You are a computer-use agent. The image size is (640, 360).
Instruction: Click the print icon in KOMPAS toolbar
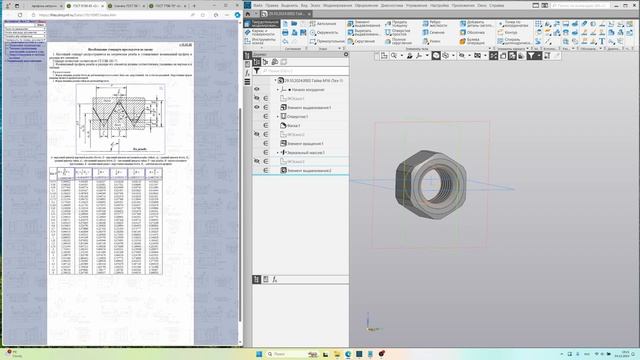285,32
